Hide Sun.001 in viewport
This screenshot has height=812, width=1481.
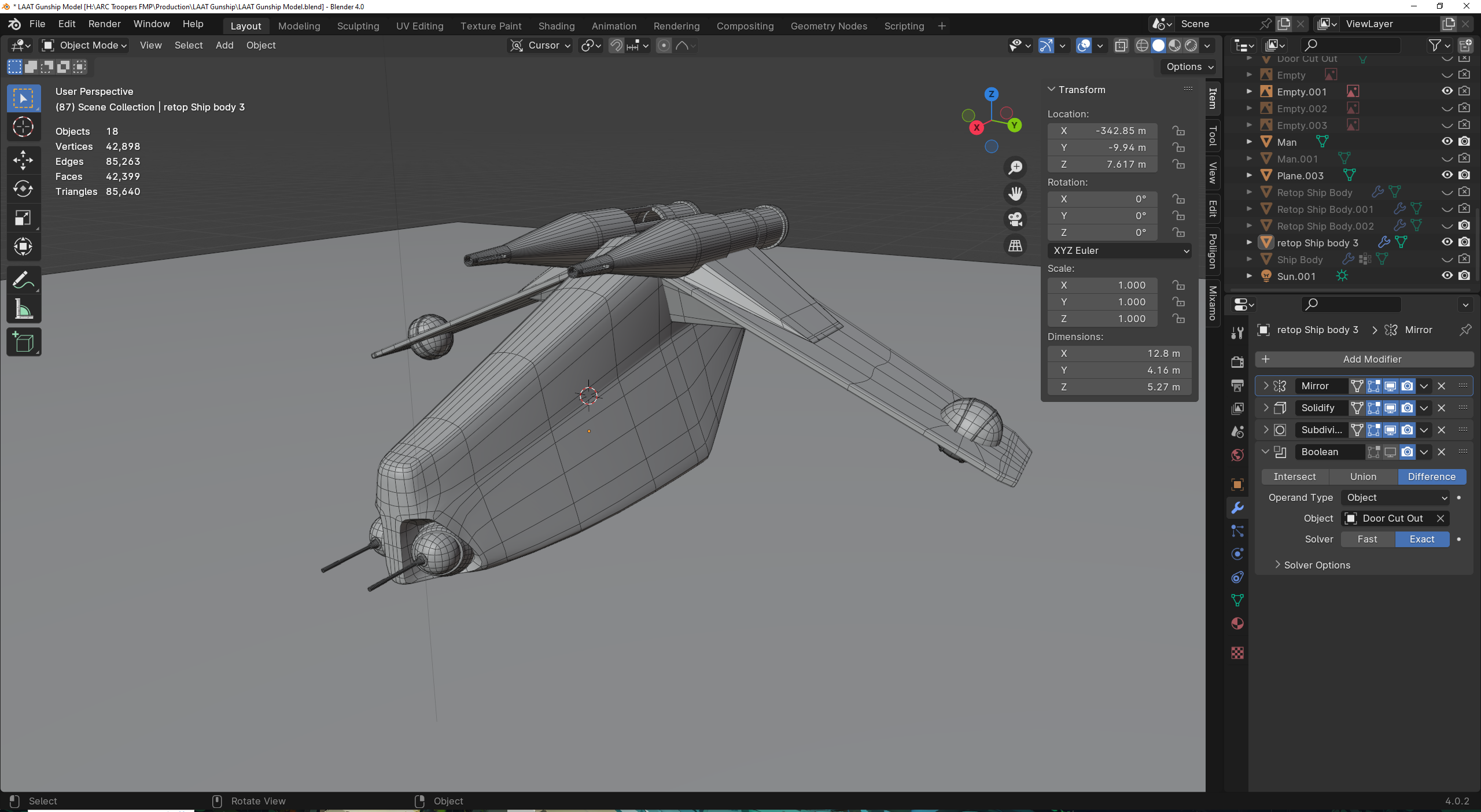(x=1447, y=276)
